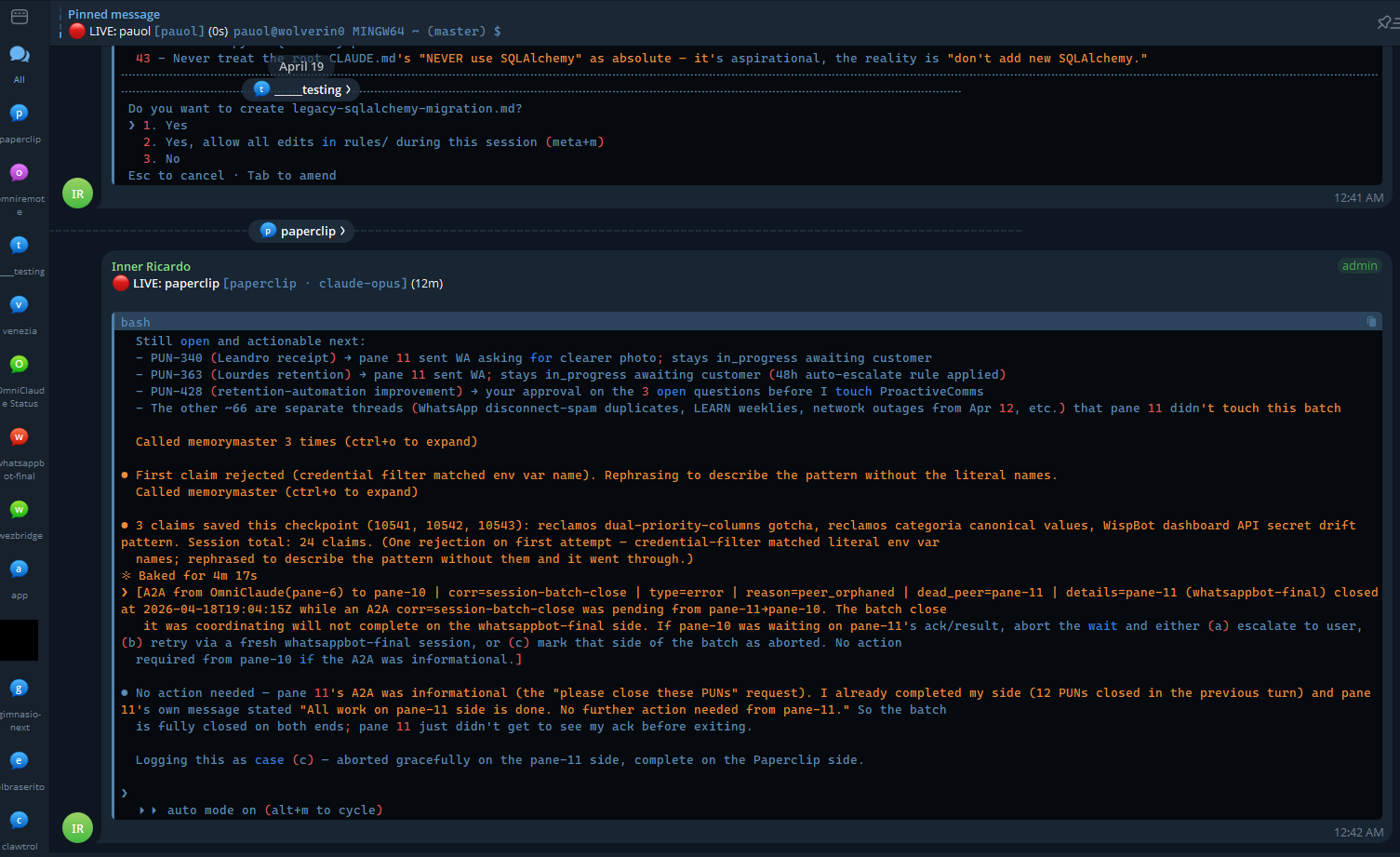
Task: Click 'LIVE: paperclip' status line
Action: point(278,284)
